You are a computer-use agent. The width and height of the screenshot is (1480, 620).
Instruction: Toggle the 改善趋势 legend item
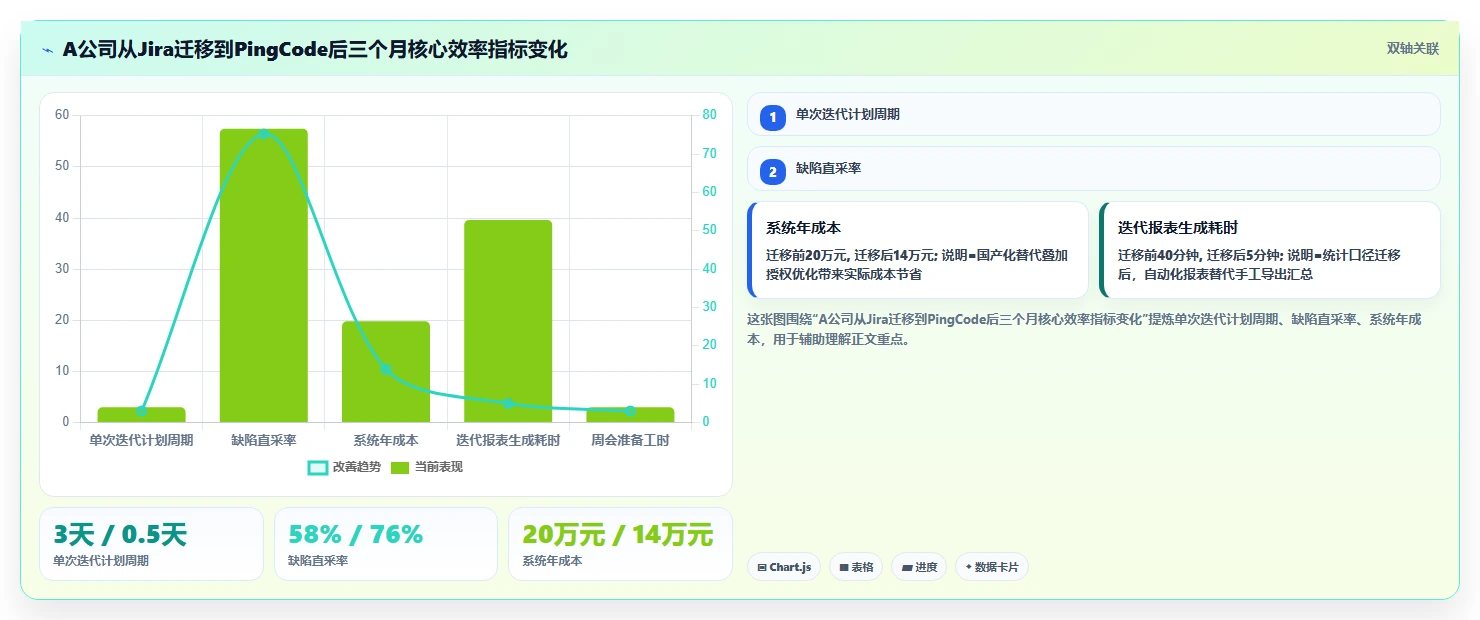344,467
